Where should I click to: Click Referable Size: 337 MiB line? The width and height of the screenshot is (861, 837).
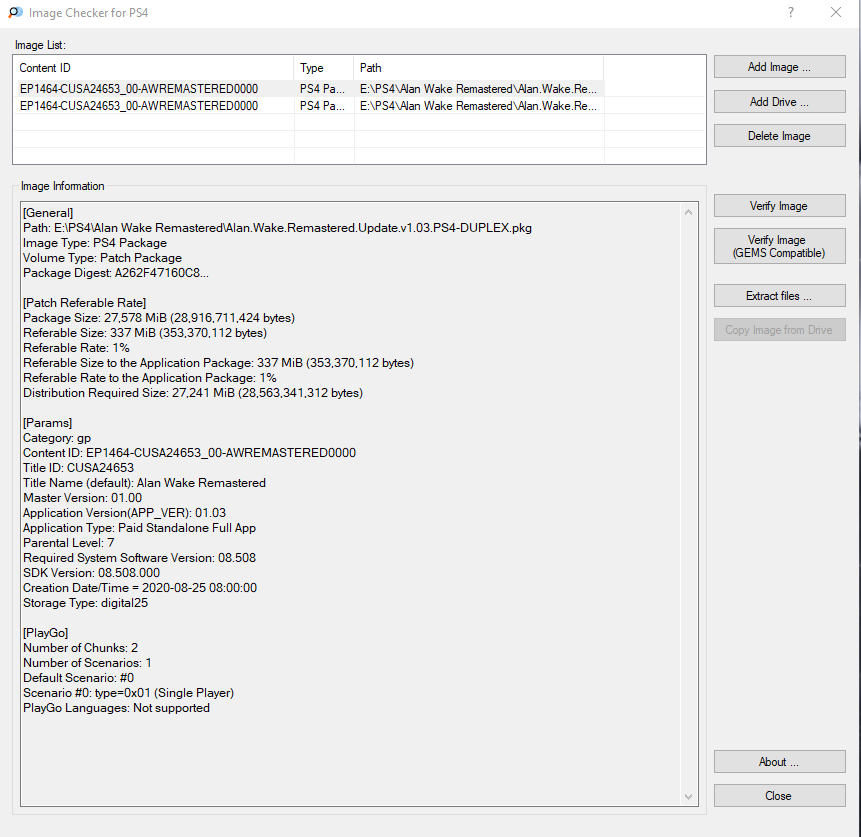pyautogui.click(x=145, y=333)
